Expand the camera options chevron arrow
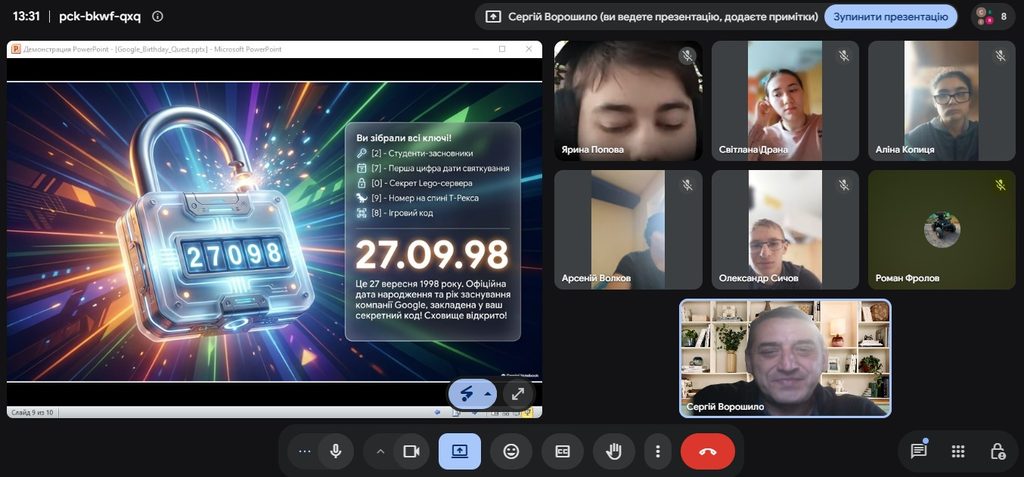 pyautogui.click(x=381, y=452)
